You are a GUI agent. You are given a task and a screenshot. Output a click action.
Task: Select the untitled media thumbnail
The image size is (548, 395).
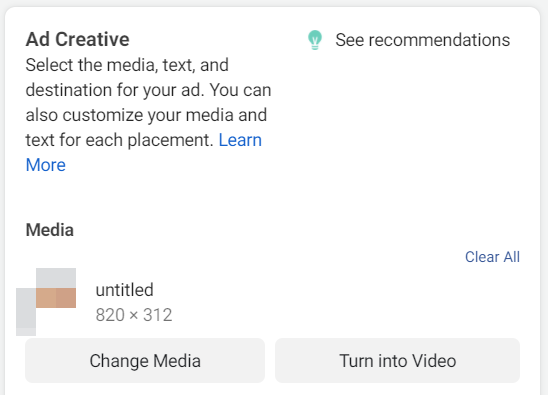(x=46, y=302)
